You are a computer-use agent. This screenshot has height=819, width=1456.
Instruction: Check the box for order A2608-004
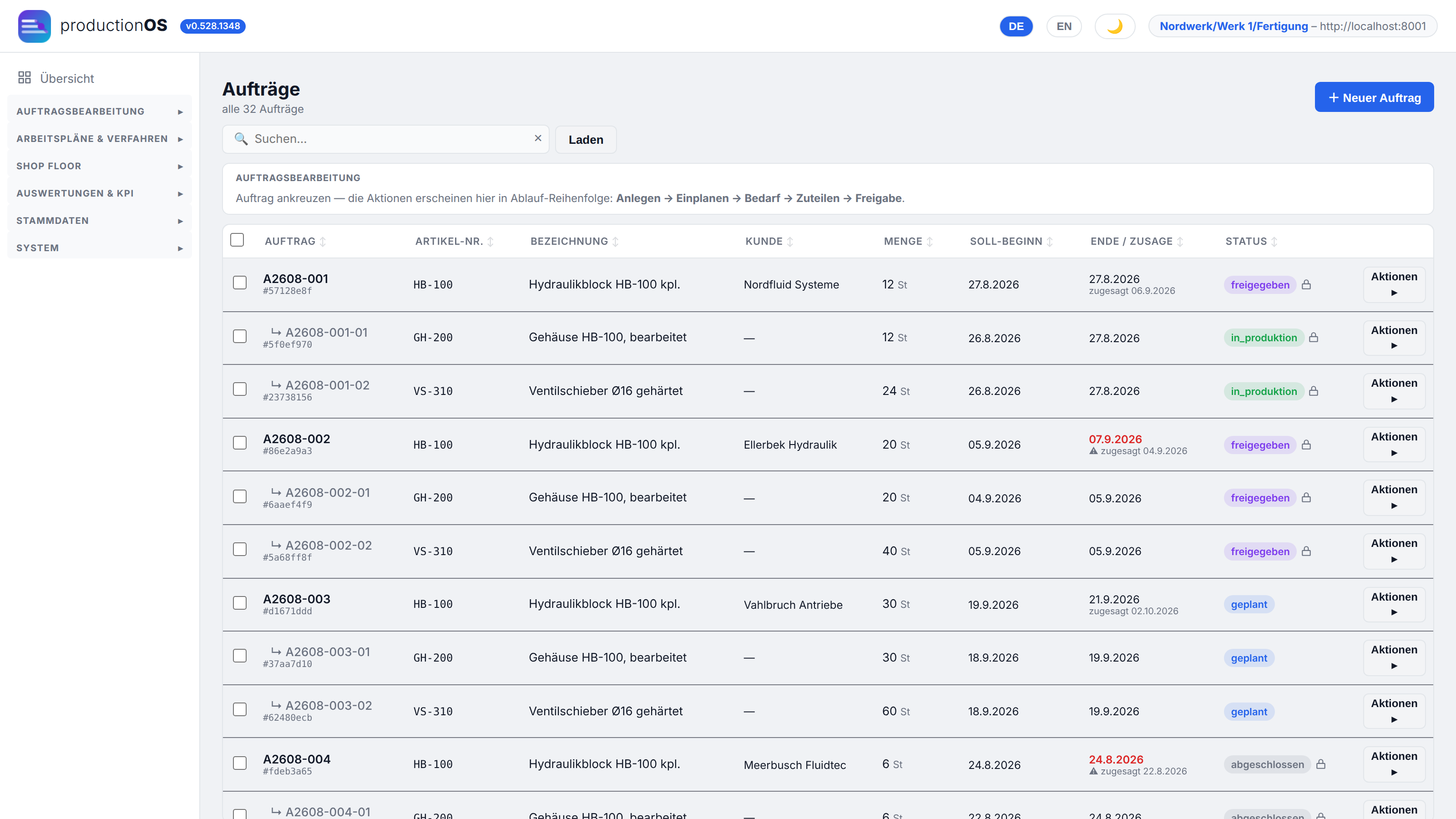(x=240, y=763)
